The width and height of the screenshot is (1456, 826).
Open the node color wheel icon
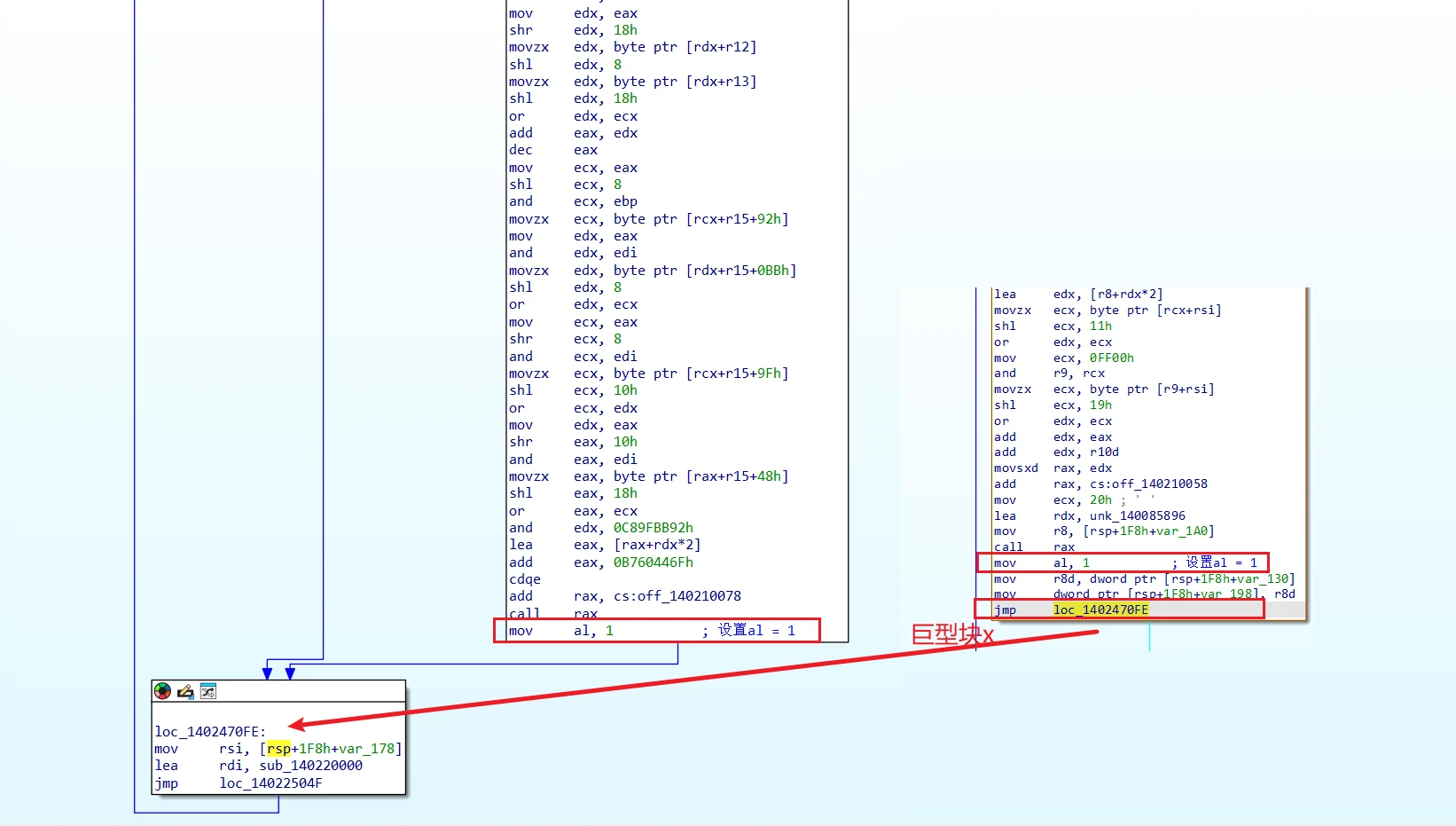(162, 691)
